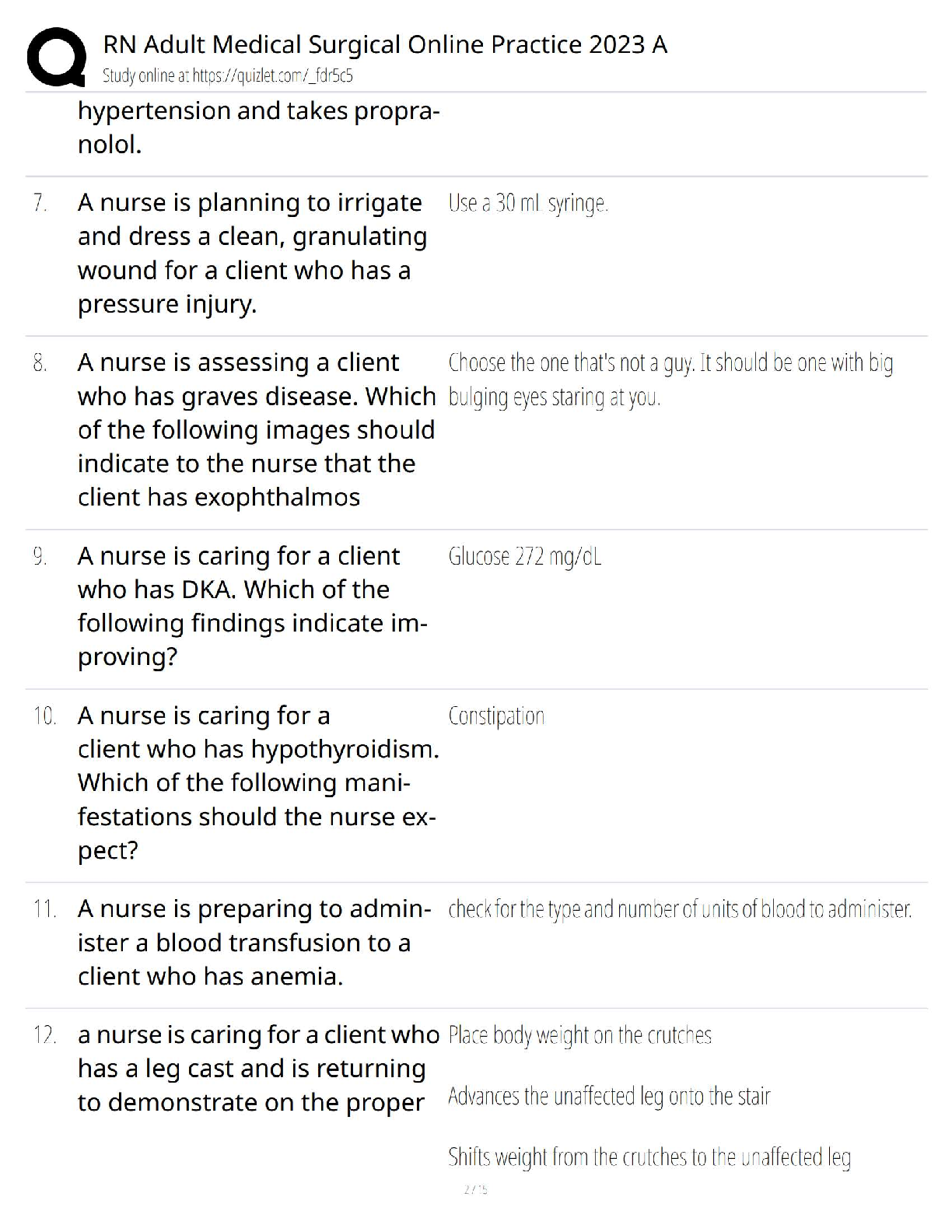The image size is (952, 1232).
Task: Click the answer about checking blood units
Action: (x=680, y=909)
